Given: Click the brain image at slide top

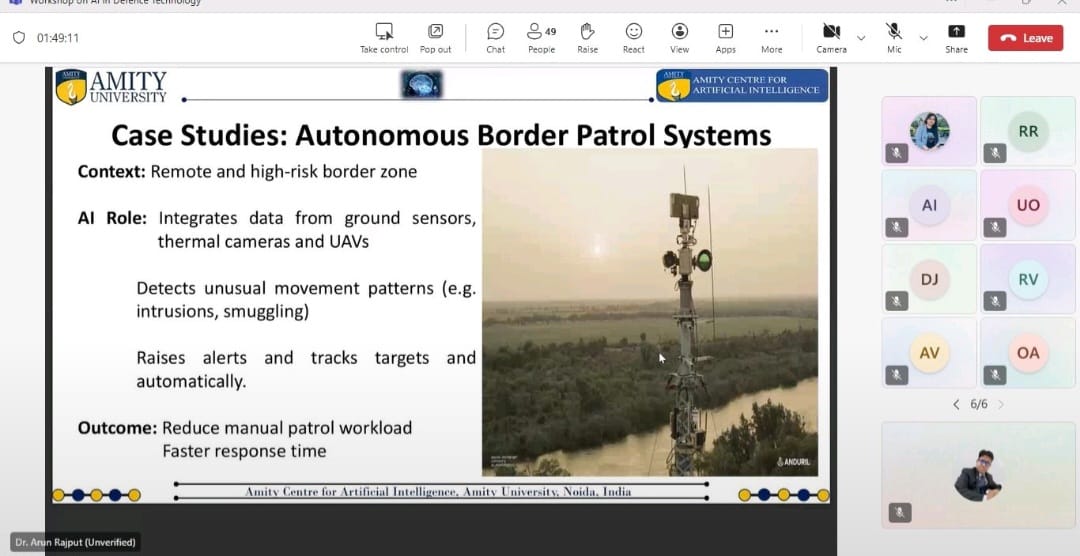Looking at the screenshot, I should 422,85.
